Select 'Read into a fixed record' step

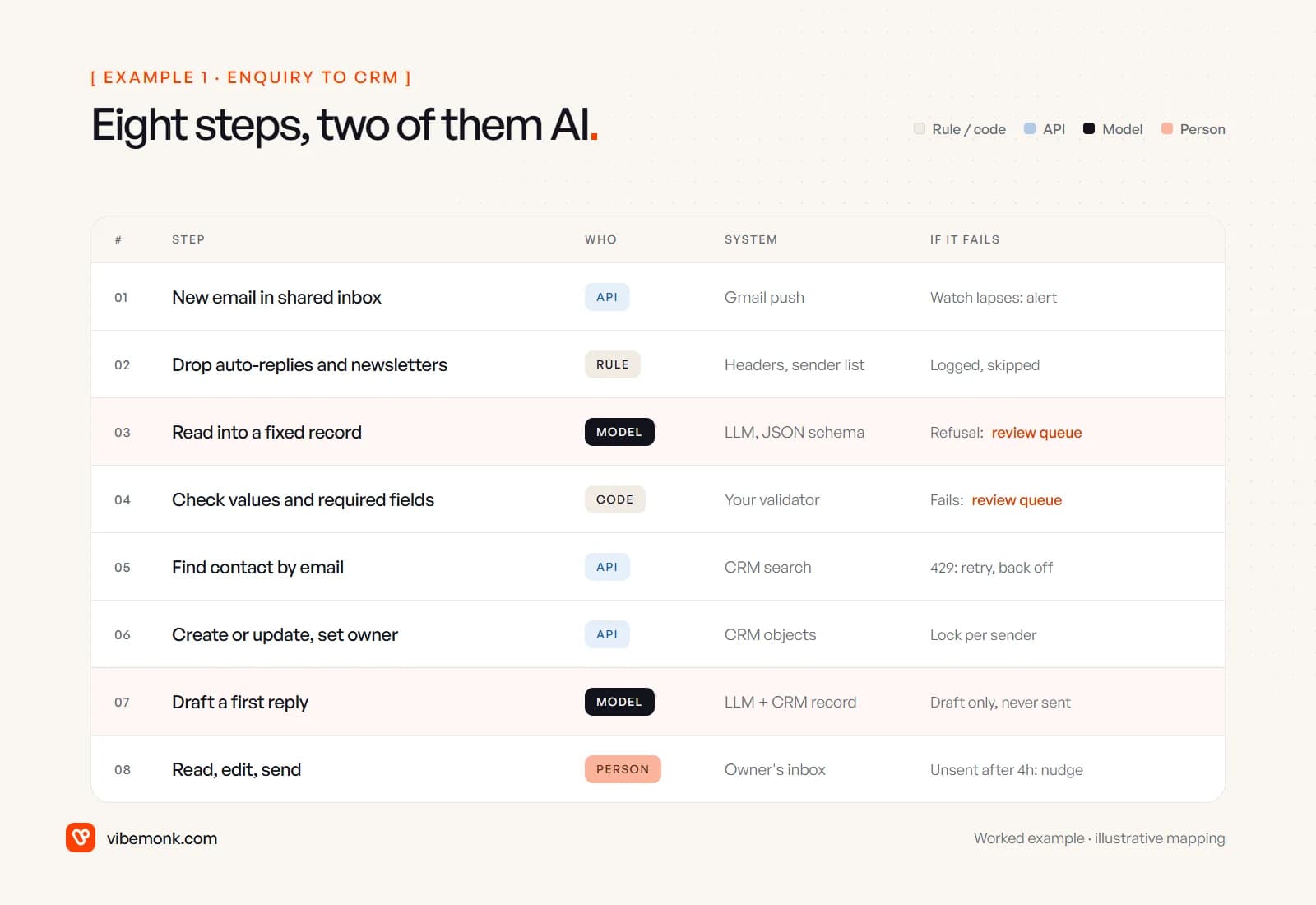coord(266,432)
